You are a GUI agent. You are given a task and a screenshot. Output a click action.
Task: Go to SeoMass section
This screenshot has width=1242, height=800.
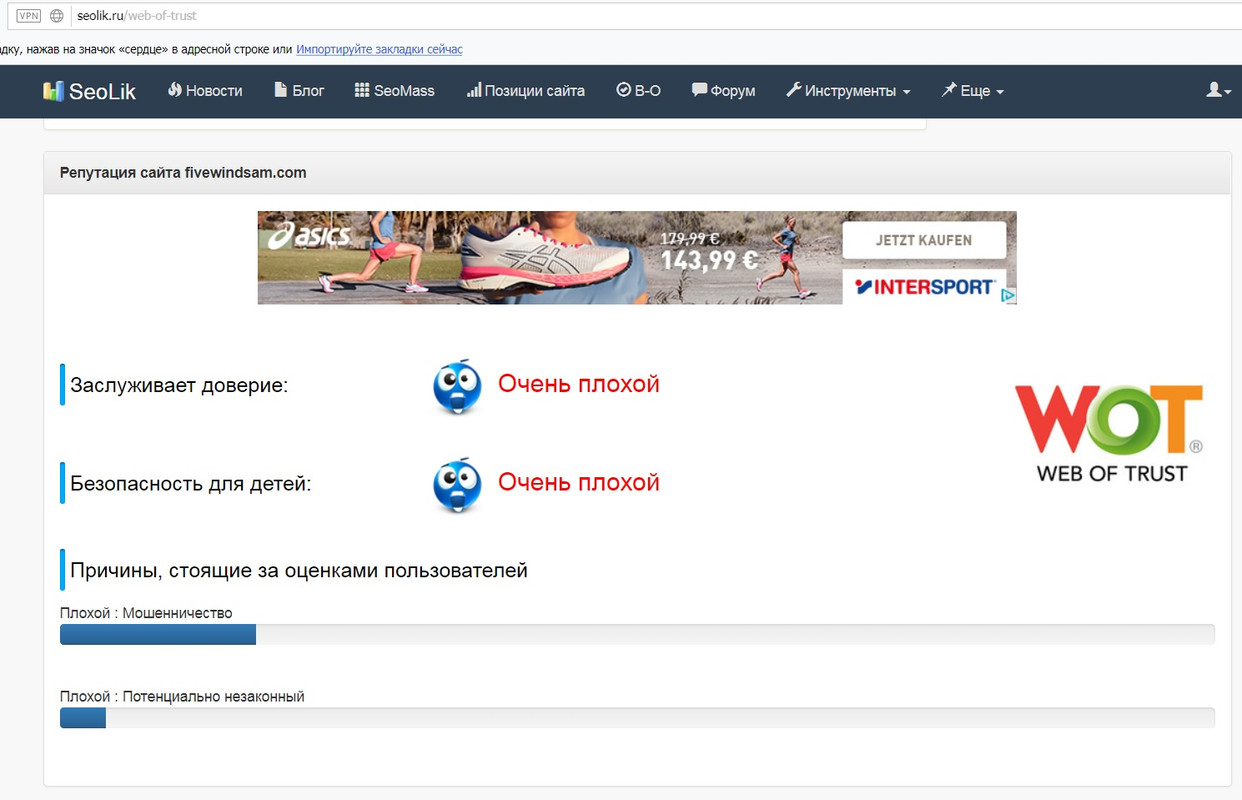[x=395, y=90]
